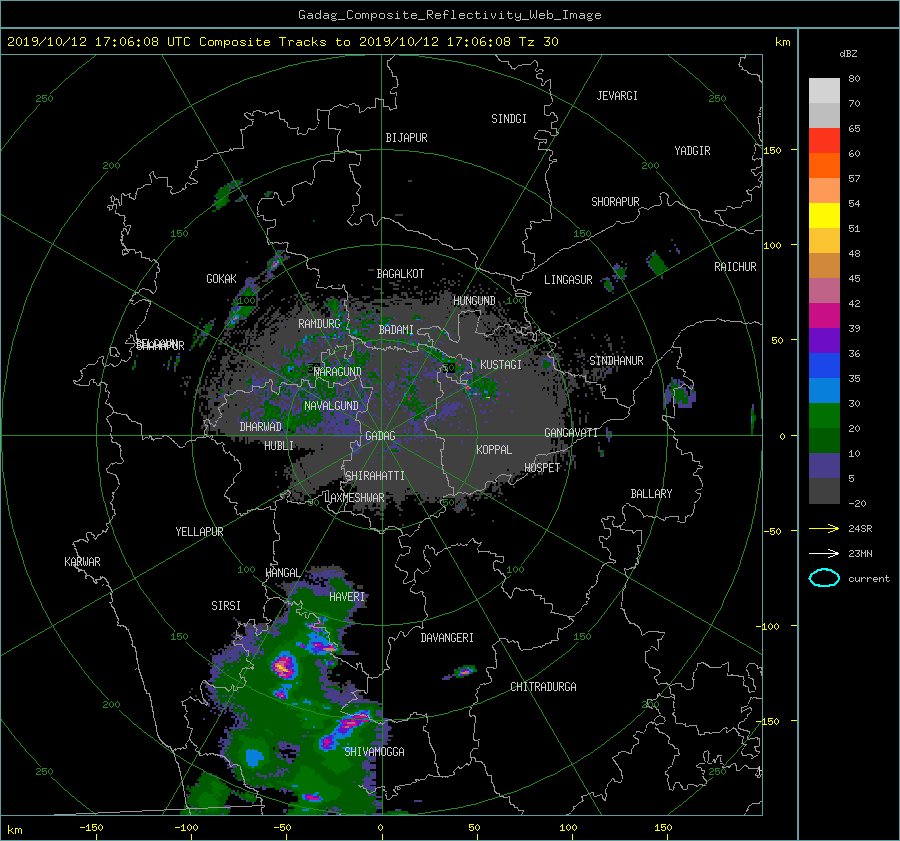Pick the top white-gray swatch near 80 dBZ

pos(824,91)
